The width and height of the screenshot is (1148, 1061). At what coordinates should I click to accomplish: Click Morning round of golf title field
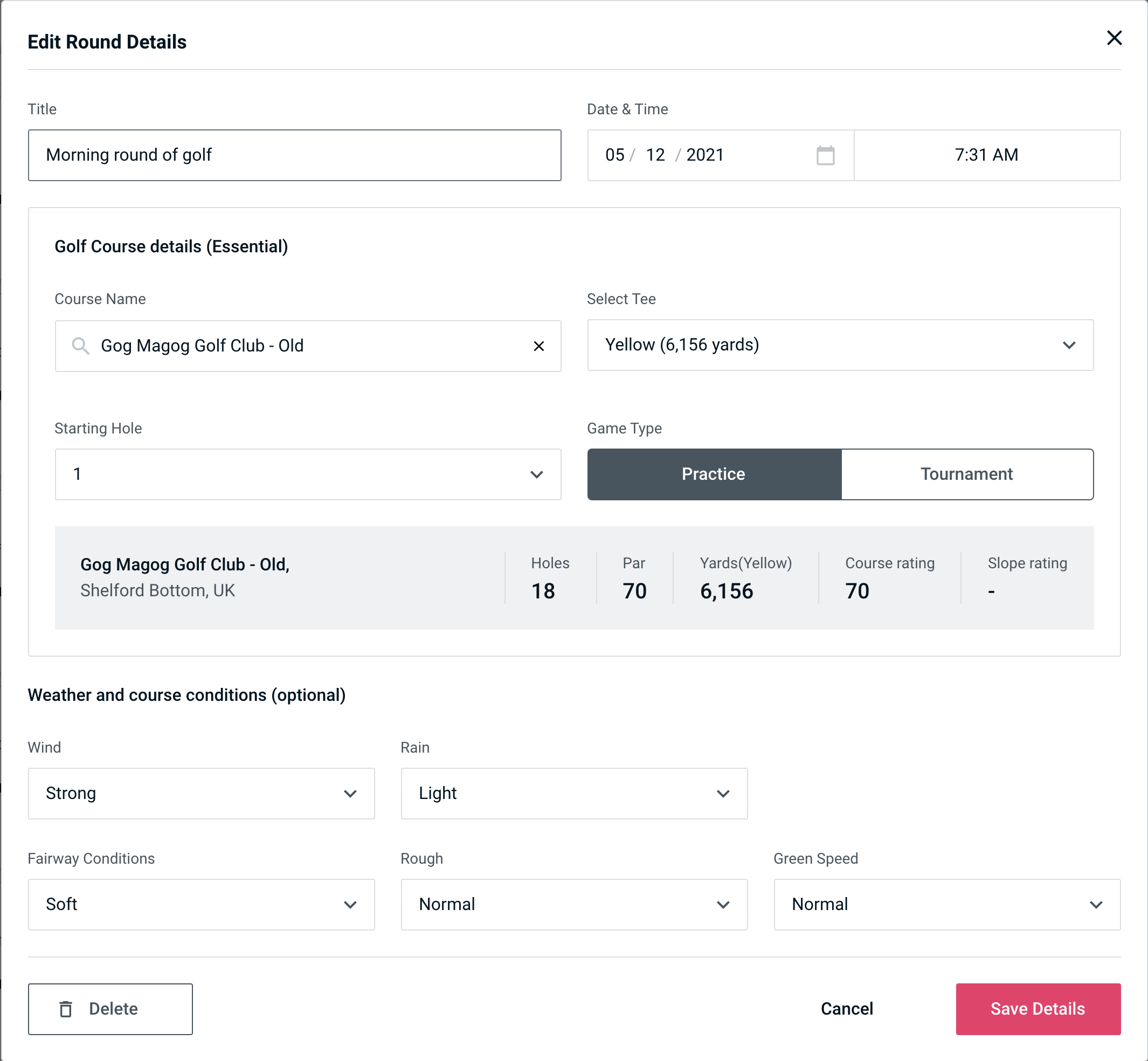[296, 155]
